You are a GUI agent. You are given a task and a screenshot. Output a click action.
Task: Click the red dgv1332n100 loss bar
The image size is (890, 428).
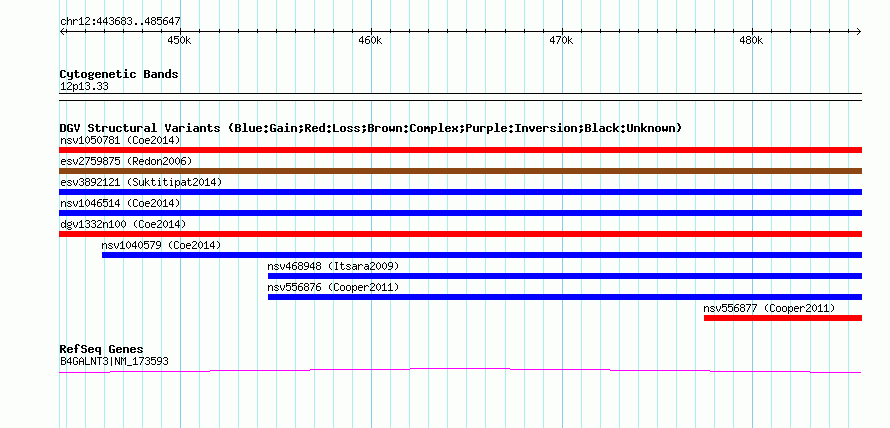point(460,234)
